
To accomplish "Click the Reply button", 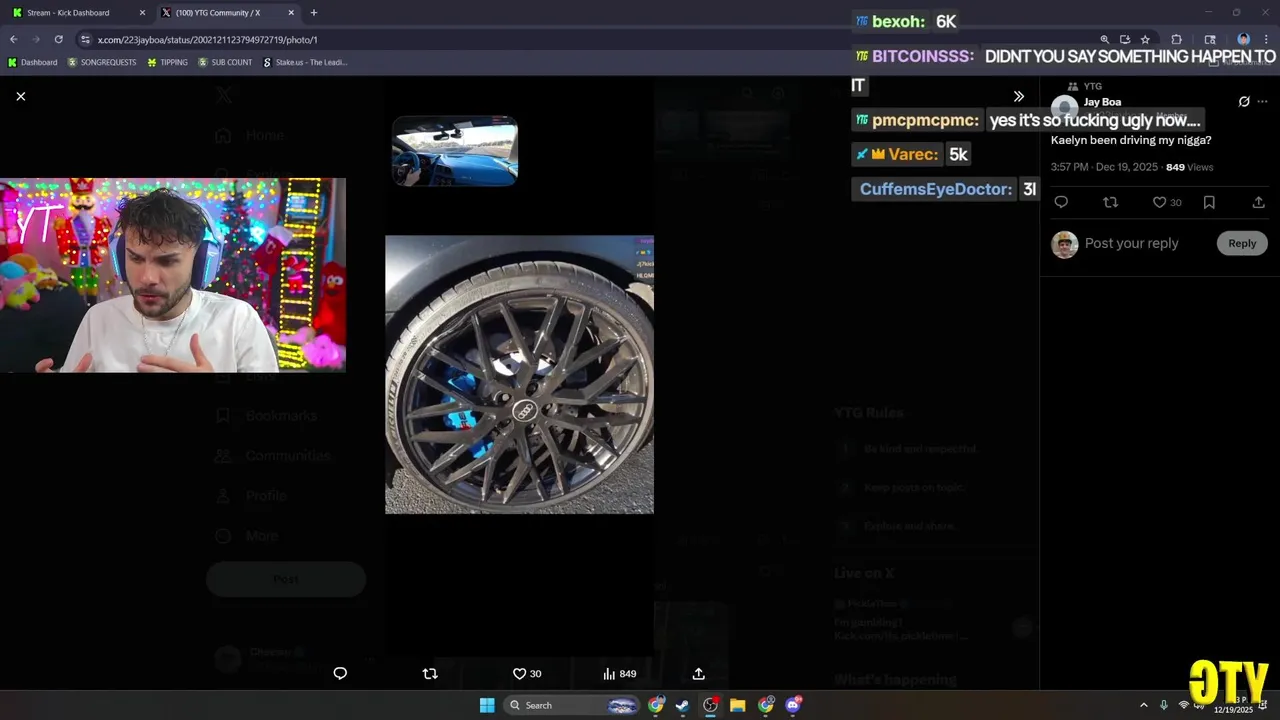I will click(1242, 243).
